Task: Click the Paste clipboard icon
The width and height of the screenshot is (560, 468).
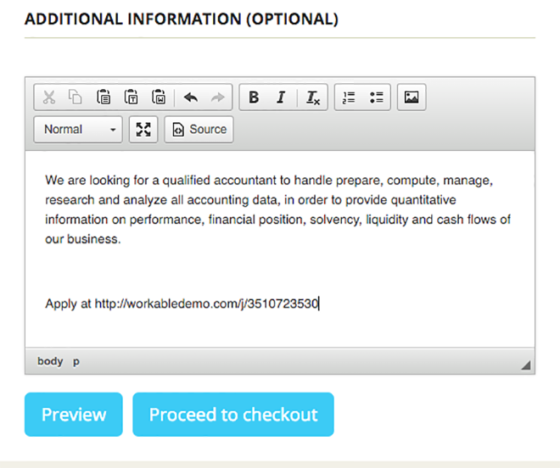Action: click(x=103, y=97)
